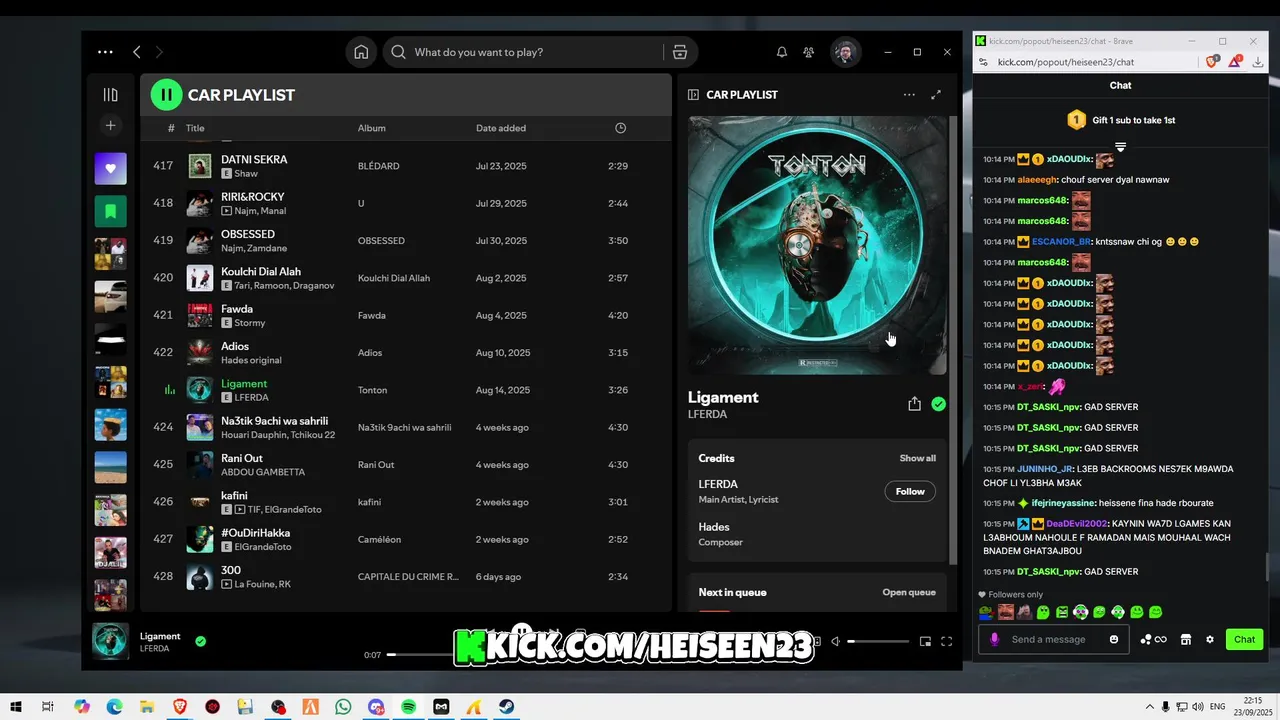Open the Spotify three-dot main menu
This screenshot has height=720, width=1280.
point(105,52)
